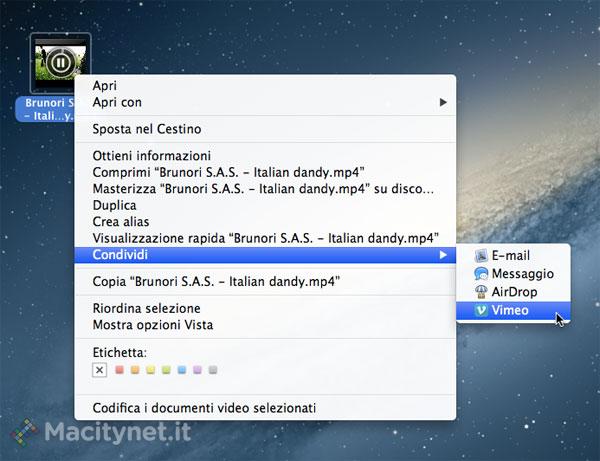
Task: Click the Messaggio speech bubble icon
Action: (481, 274)
